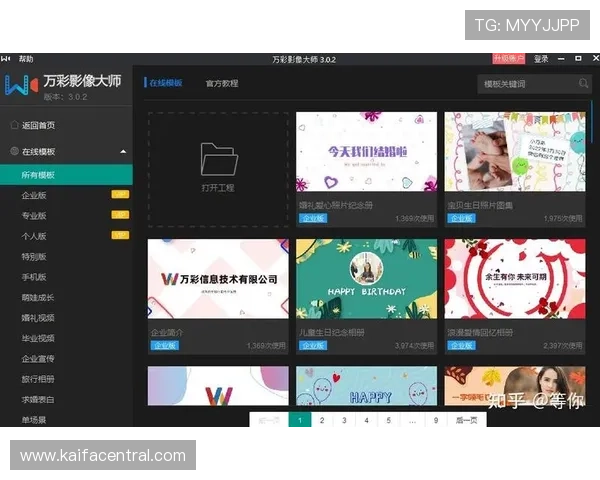This screenshot has height=480, width=600.
Task: Open the bottom-row W logo template thumbnail
Action: (218, 385)
